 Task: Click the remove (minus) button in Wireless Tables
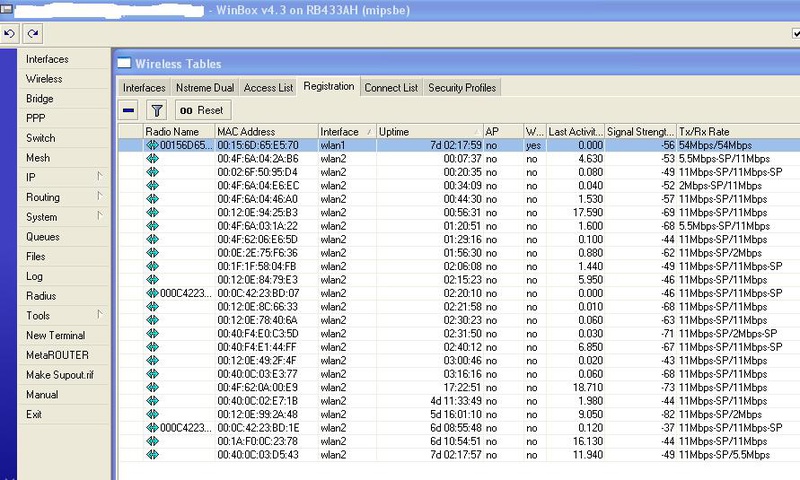129,110
